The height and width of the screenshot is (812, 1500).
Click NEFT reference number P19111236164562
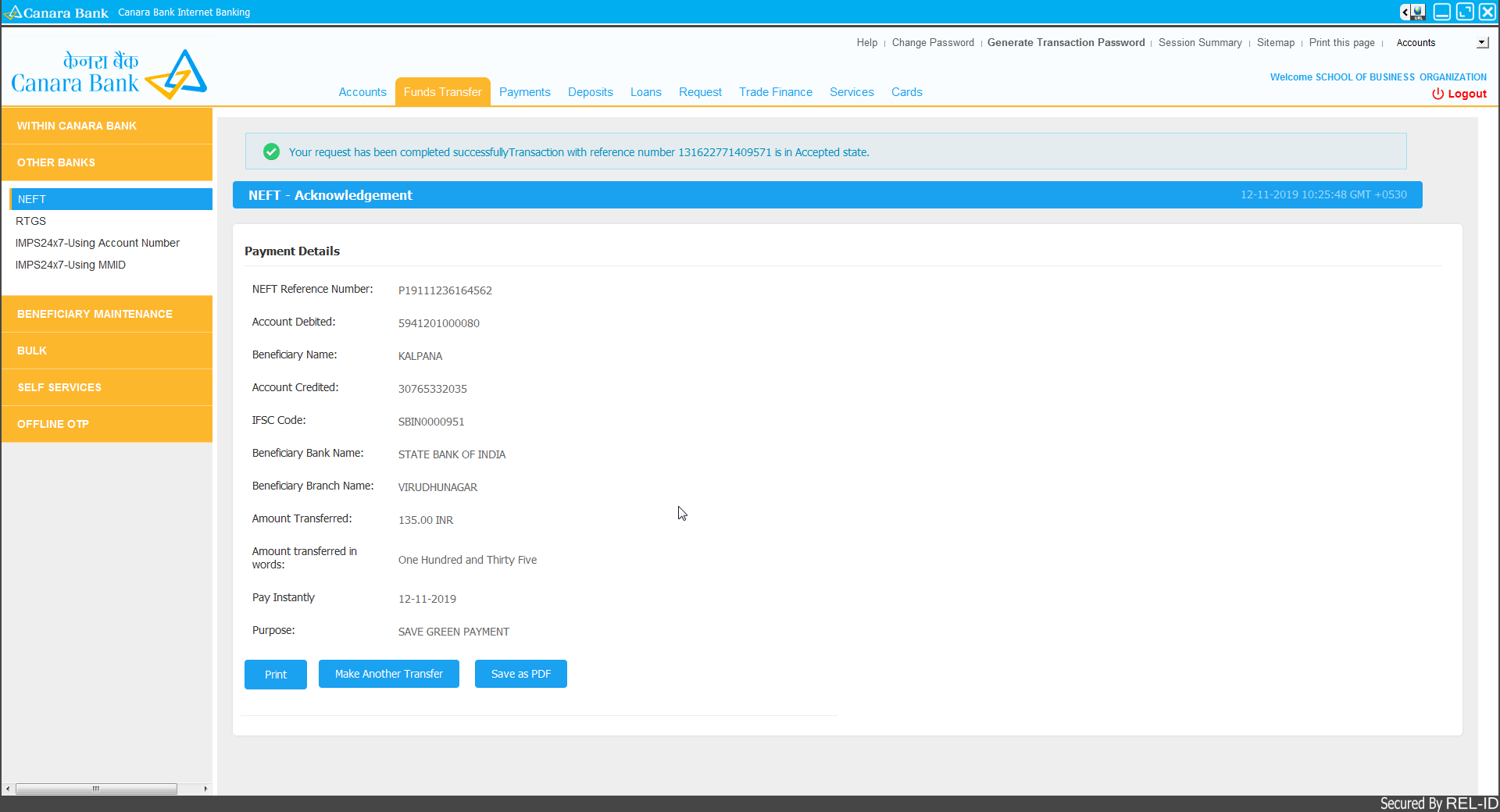click(x=445, y=290)
